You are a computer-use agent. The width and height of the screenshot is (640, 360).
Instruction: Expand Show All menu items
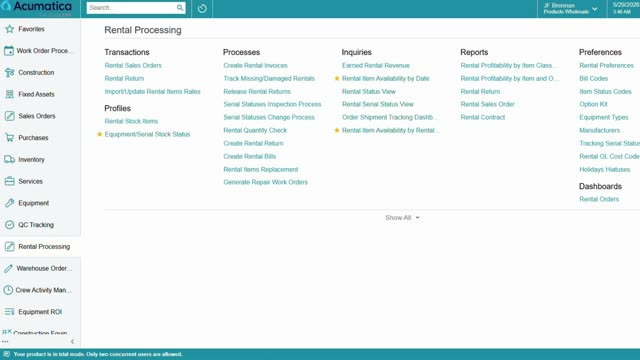402,218
